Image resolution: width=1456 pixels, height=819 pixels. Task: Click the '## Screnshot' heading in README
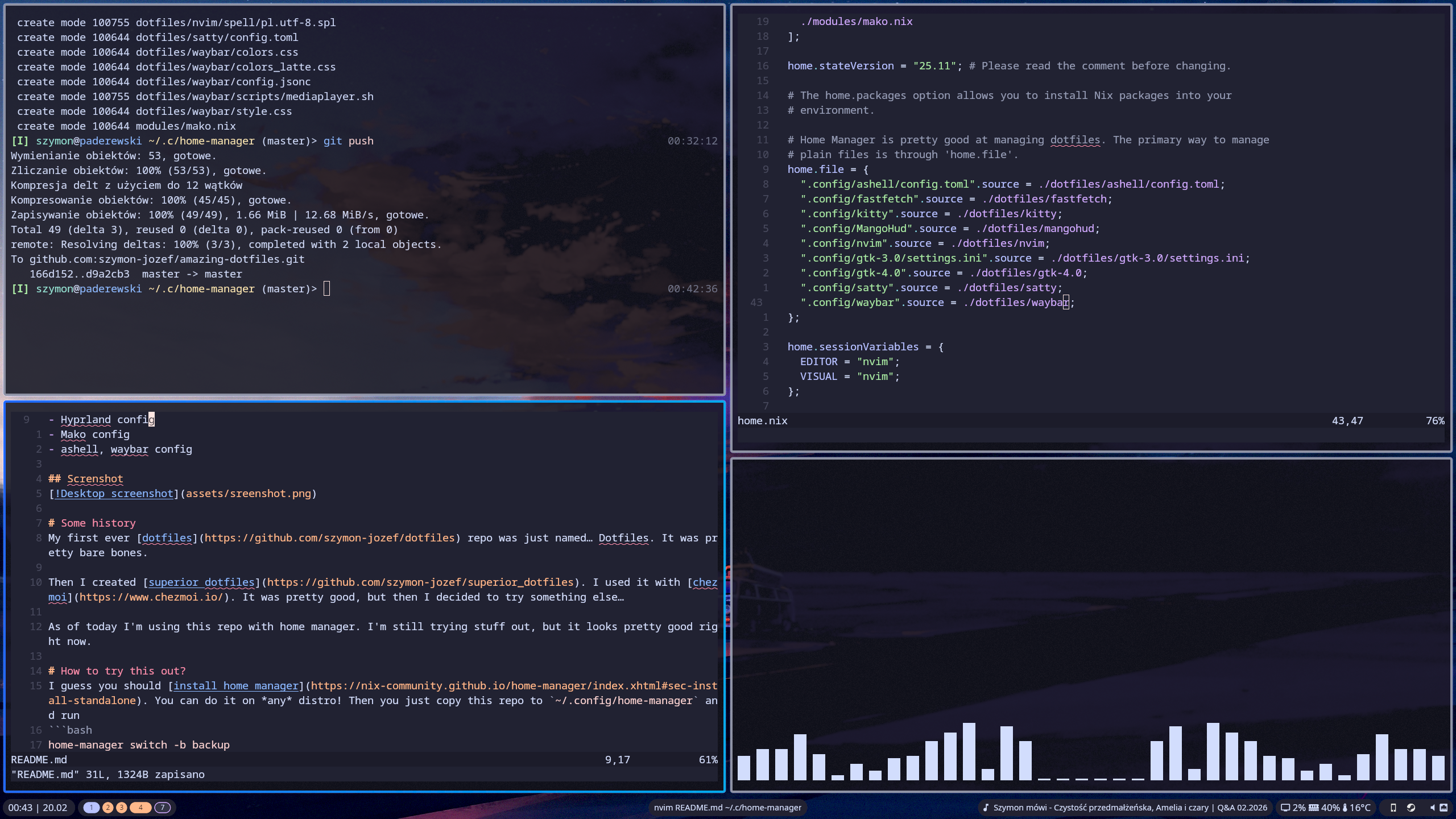click(86, 478)
